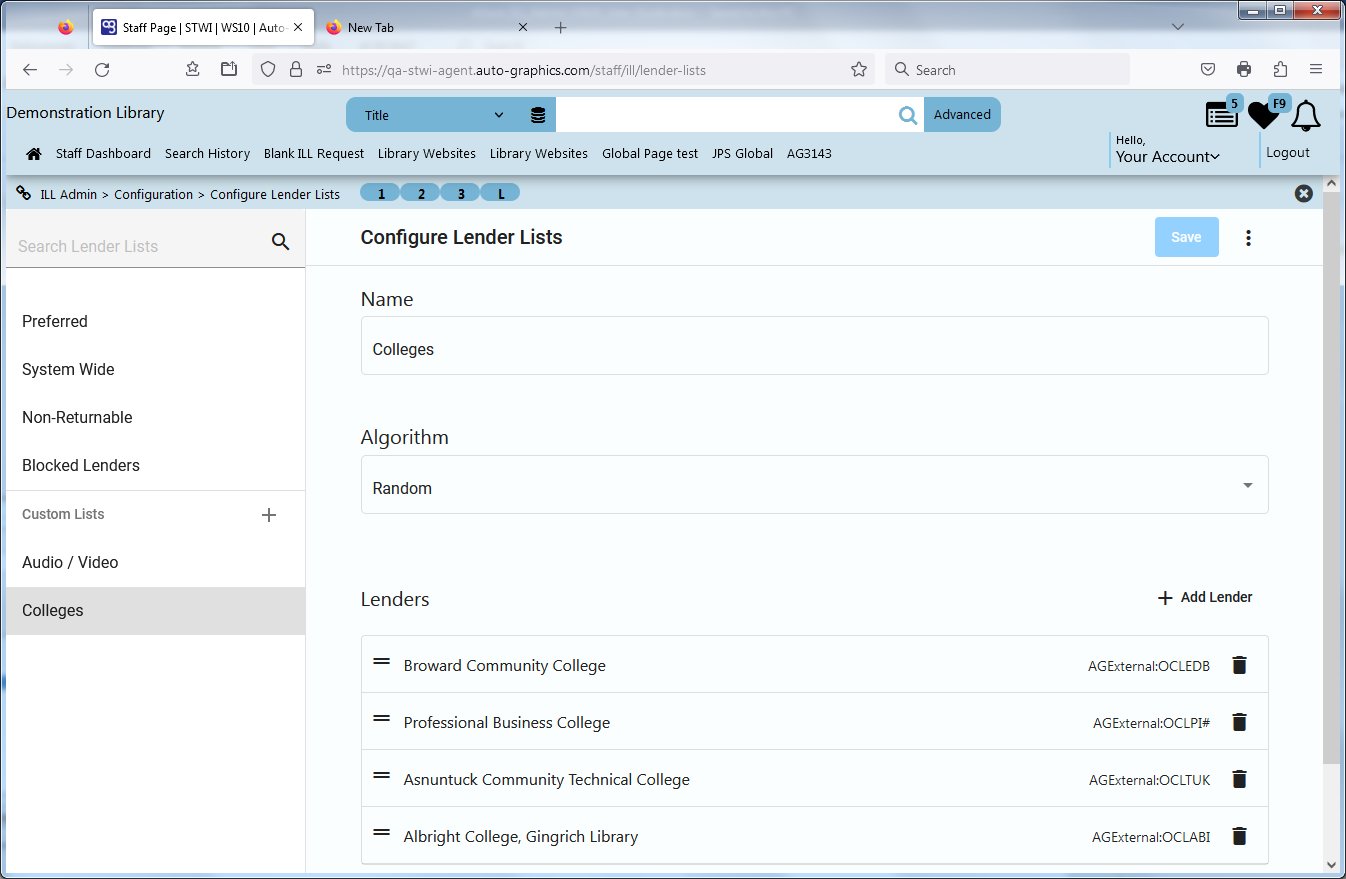The width and height of the screenshot is (1346, 879).
Task: Close the breadcrumb bar with the X icon
Action: pos(1304,194)
